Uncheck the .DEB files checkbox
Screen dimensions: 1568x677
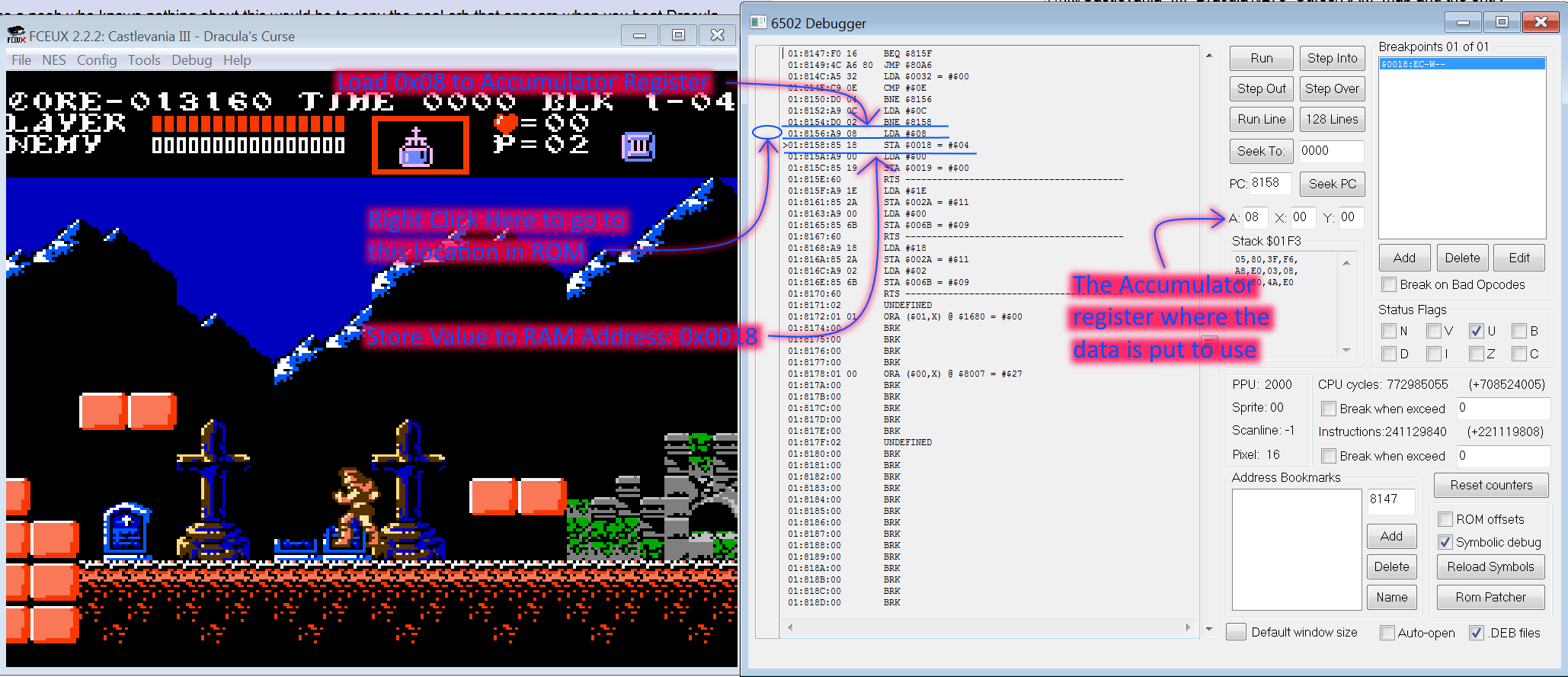(1477, 633)
